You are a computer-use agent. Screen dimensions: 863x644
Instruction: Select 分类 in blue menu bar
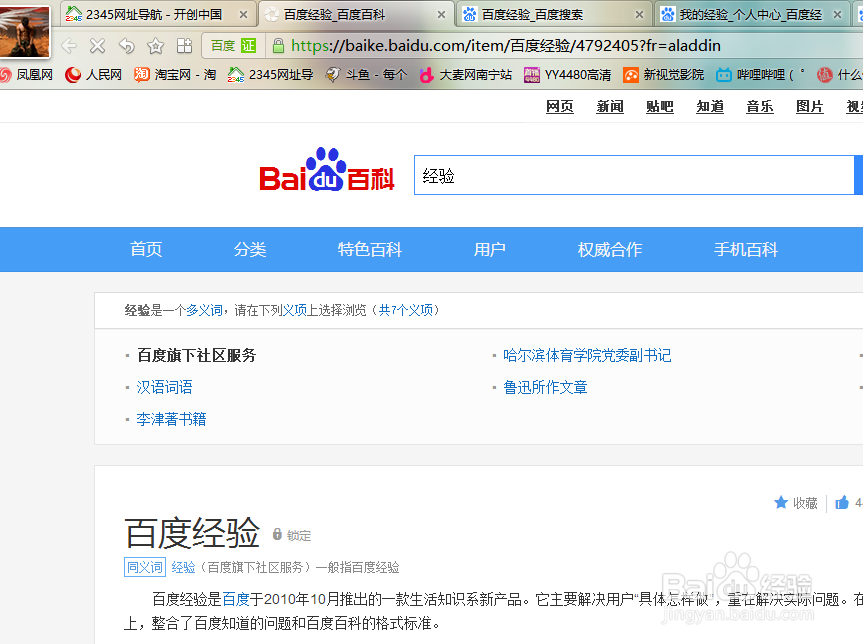[x=250, y=249]
